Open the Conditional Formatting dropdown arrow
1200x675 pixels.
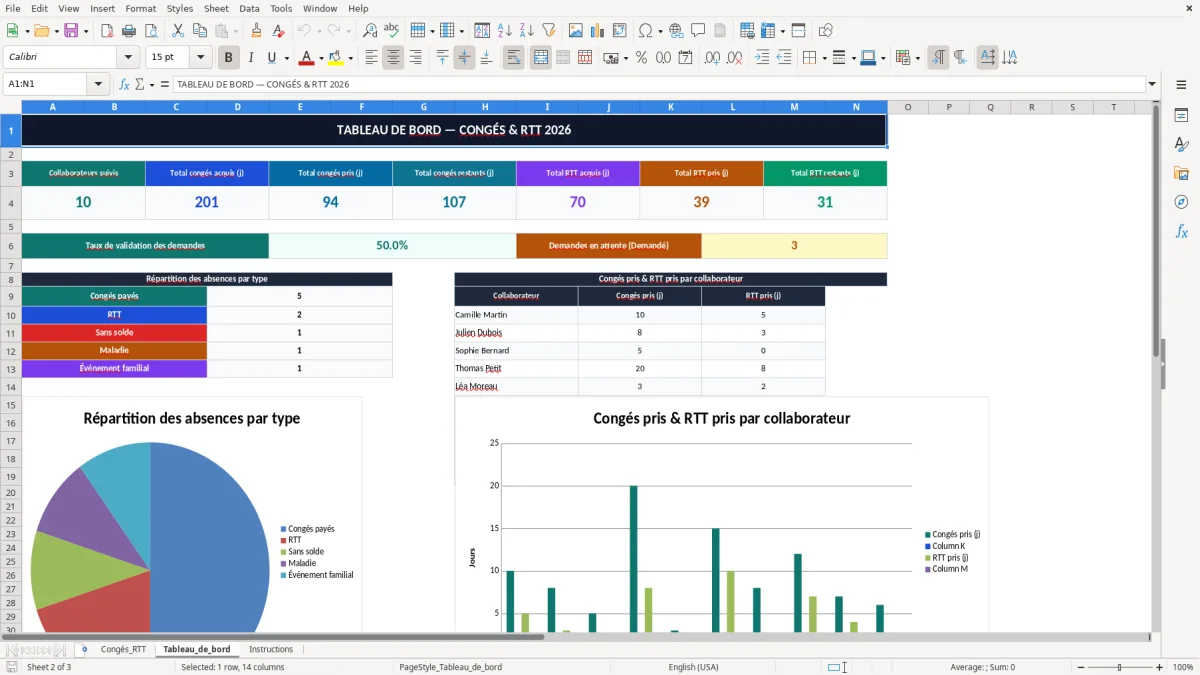point(917,58)
